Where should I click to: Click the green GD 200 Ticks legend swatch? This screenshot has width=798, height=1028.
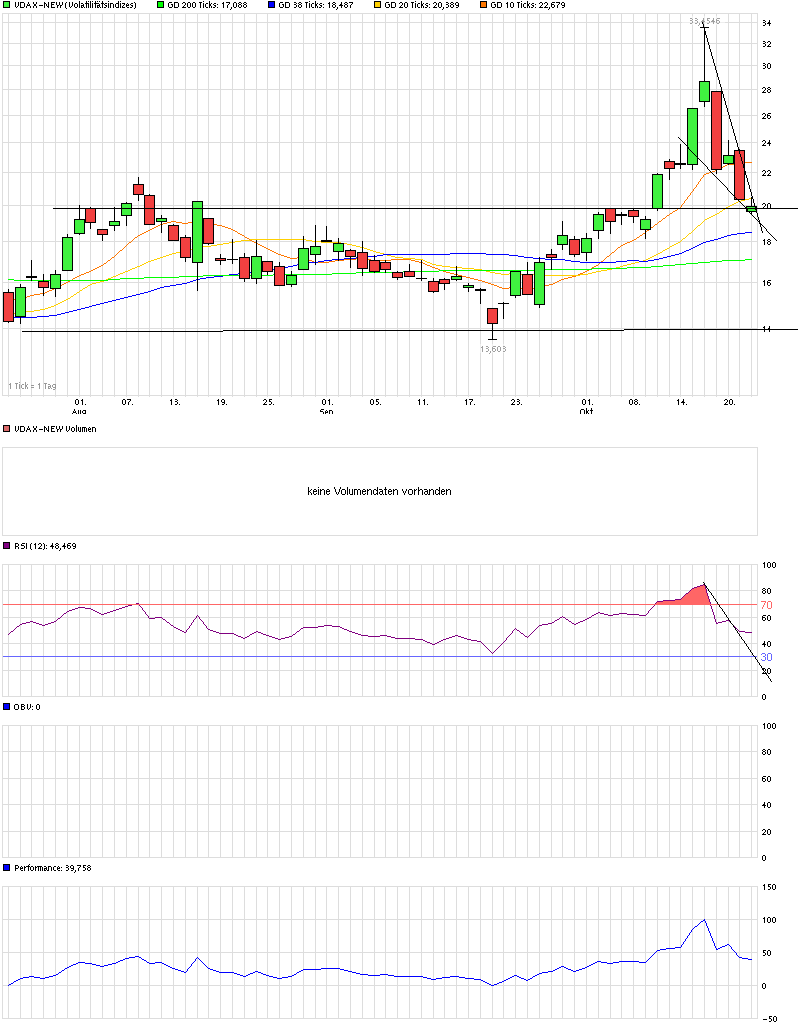pyautogui.click(x=161, y=5)
